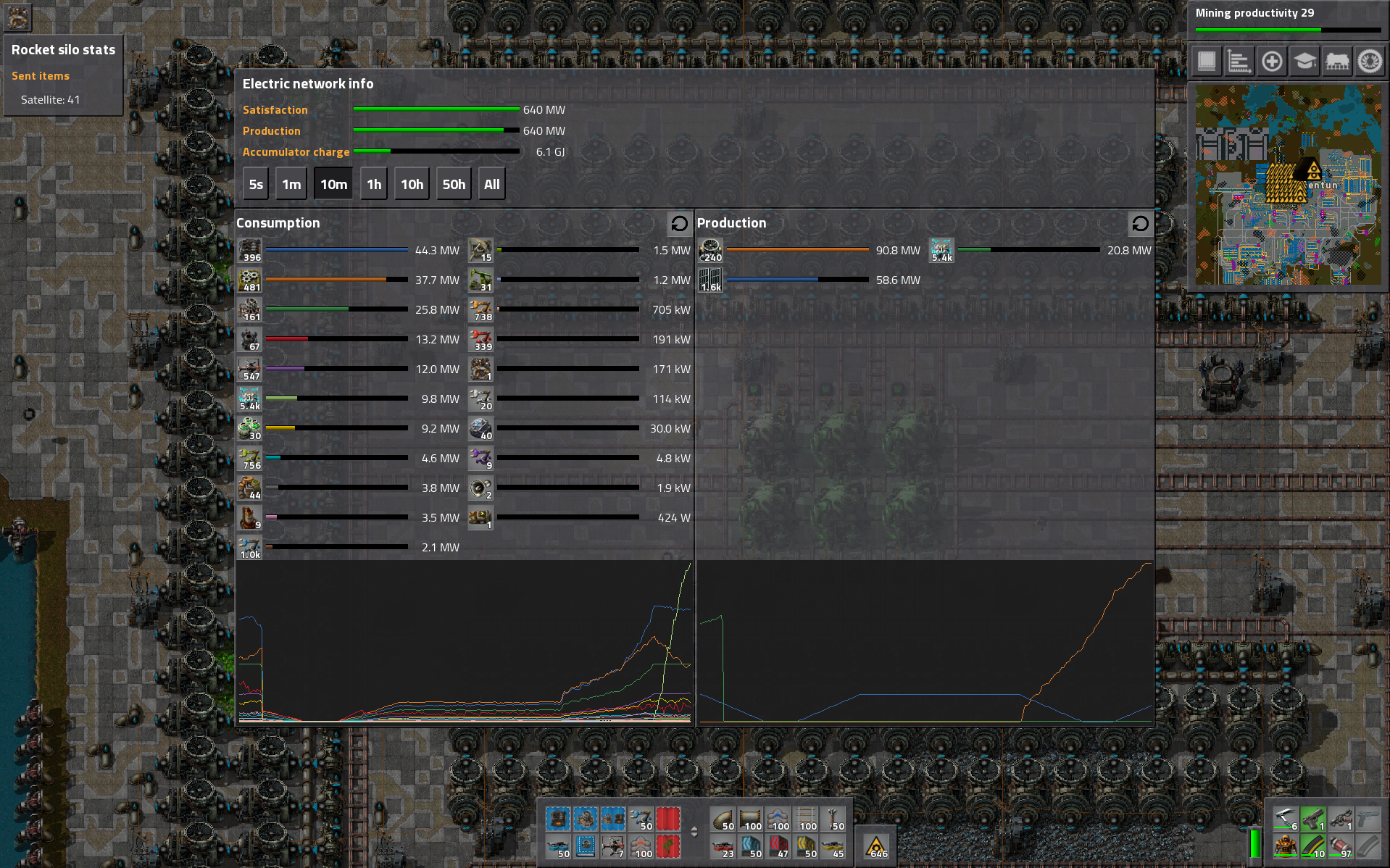1390x868 pixels.
Task: Click the pumpjack icon showing 31
Action: click(480, 280)
